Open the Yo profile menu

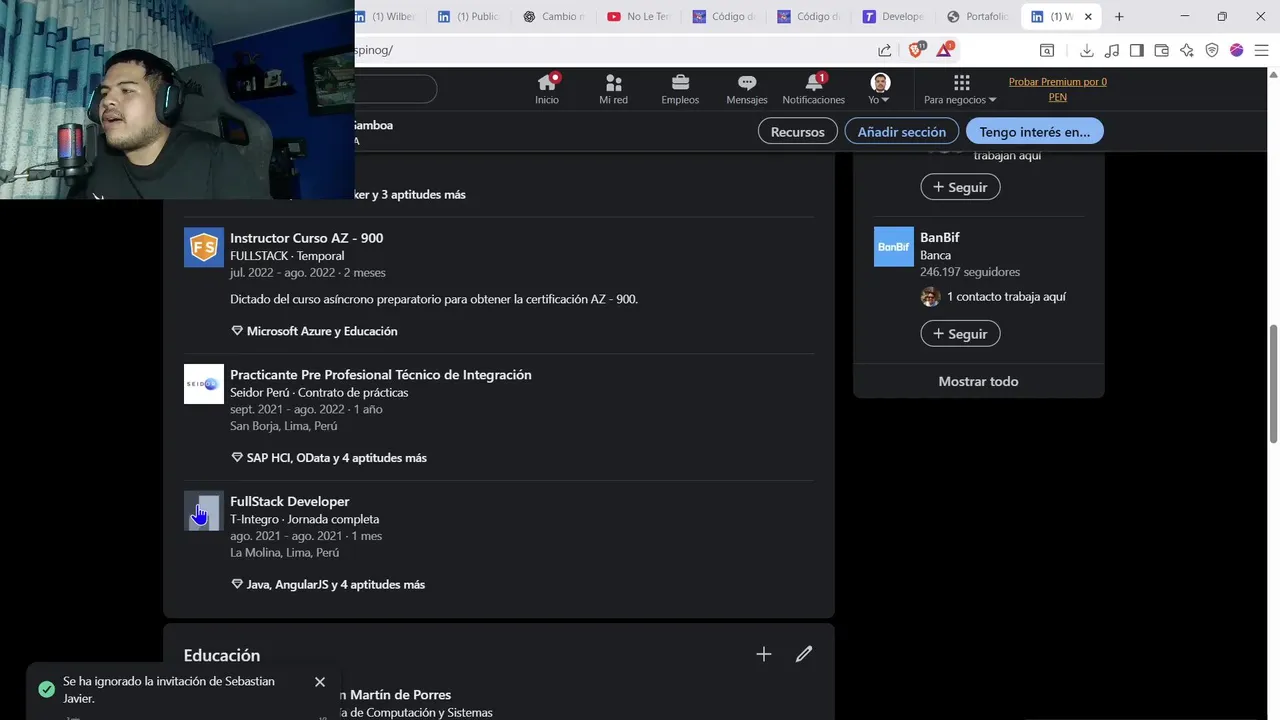click(x=880, y=89)
